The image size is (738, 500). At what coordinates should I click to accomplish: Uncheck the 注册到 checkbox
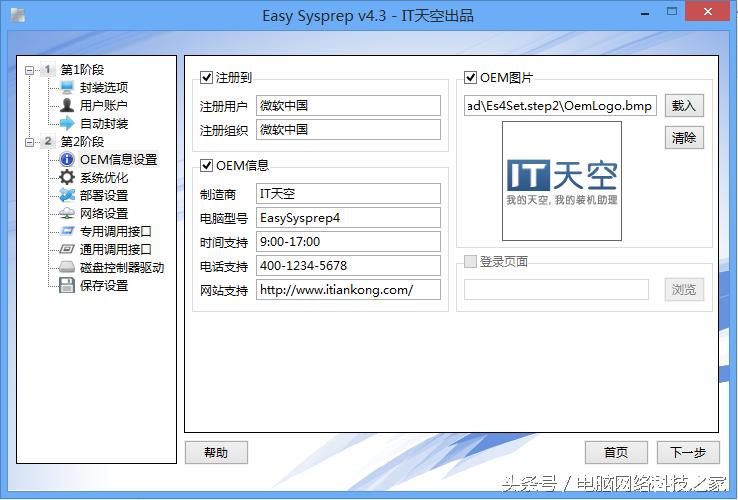pos(206,77)
